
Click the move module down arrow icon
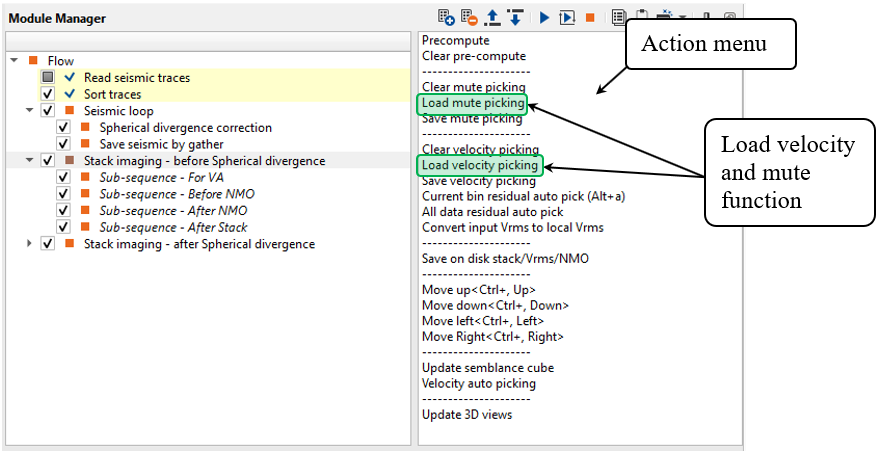(x=514, y=17)
